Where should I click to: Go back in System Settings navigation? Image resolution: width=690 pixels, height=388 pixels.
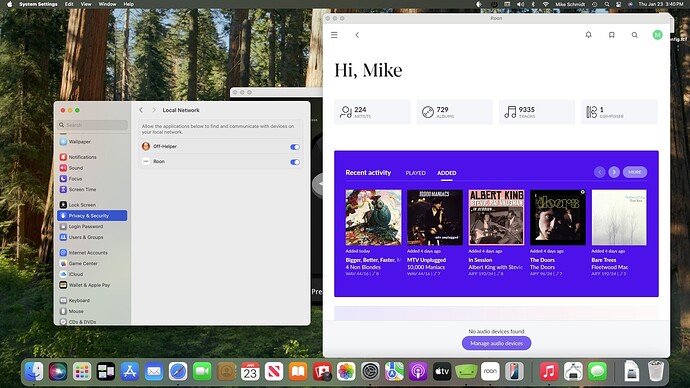pyautogui.click(x=141, y=110)
